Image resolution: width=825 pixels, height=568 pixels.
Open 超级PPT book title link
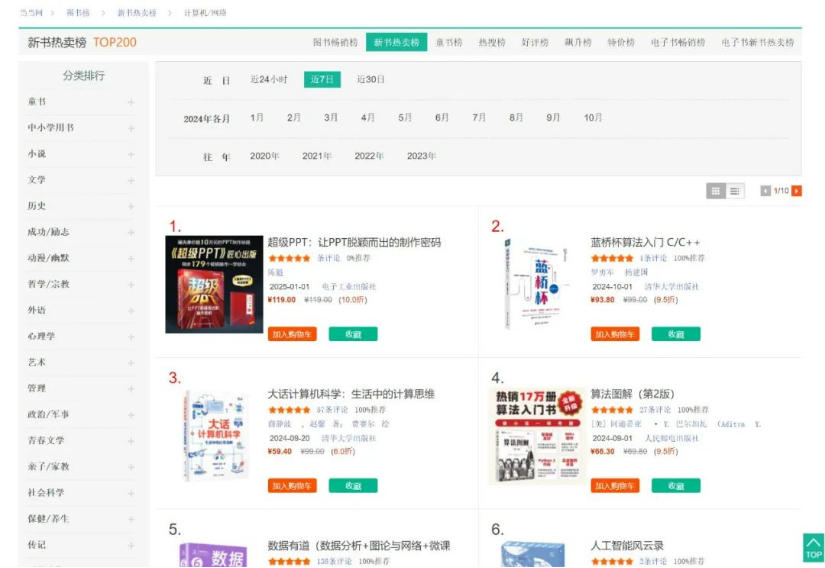pyautogui.click(x=354, y=242)
